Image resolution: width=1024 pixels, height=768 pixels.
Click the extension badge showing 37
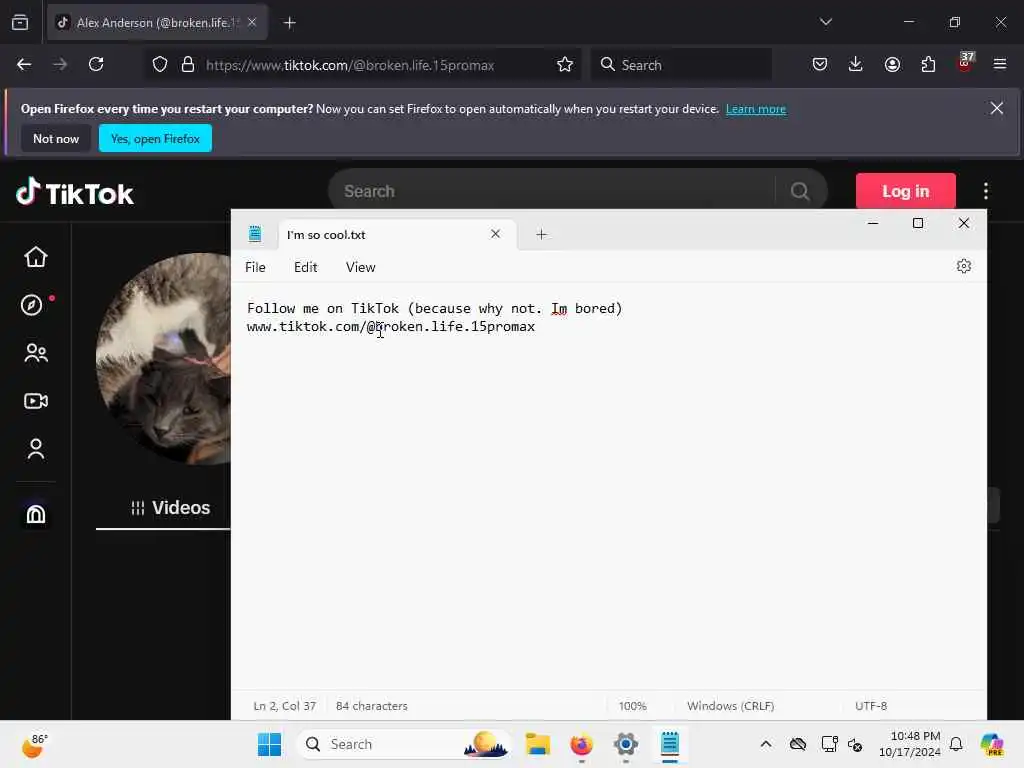965,62
